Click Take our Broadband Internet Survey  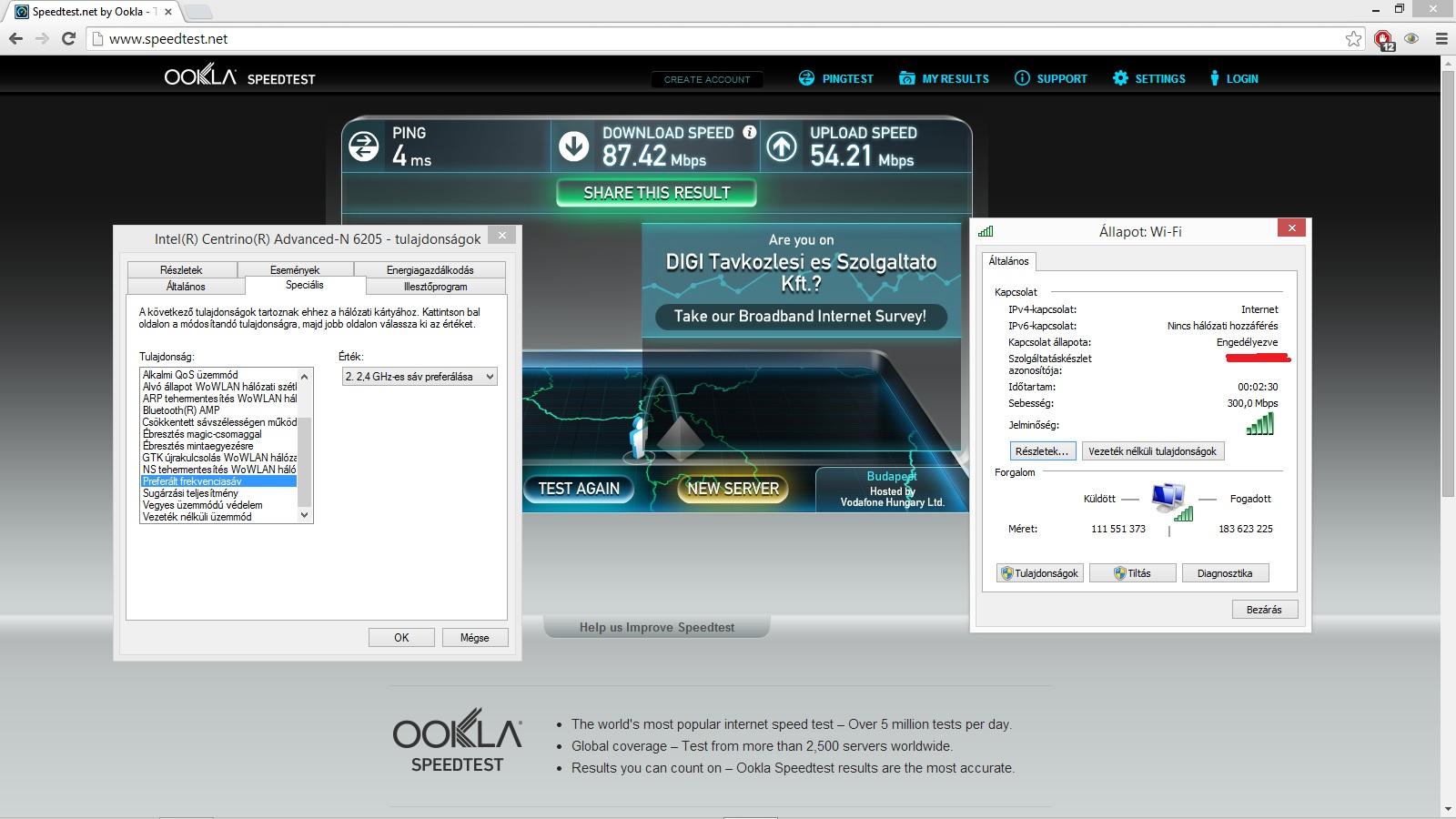(x=800, y=317)
